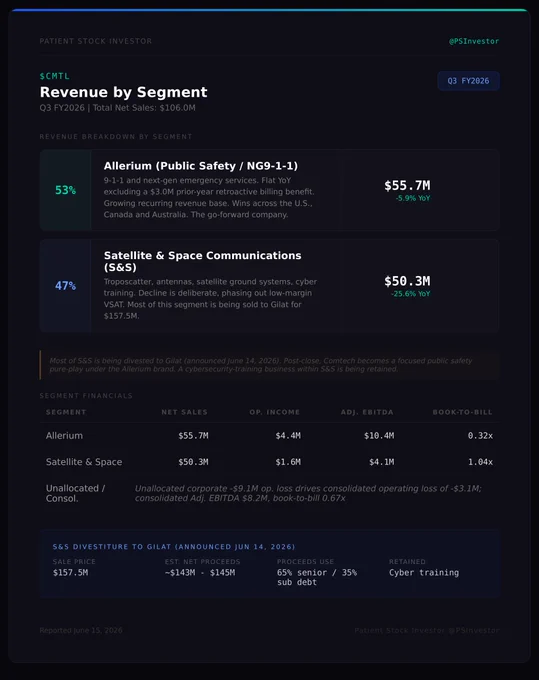This screenshot has width=539, height=680.
Task: Click the $55.7M Allerium revenue figure
Action: pos(407,186)
